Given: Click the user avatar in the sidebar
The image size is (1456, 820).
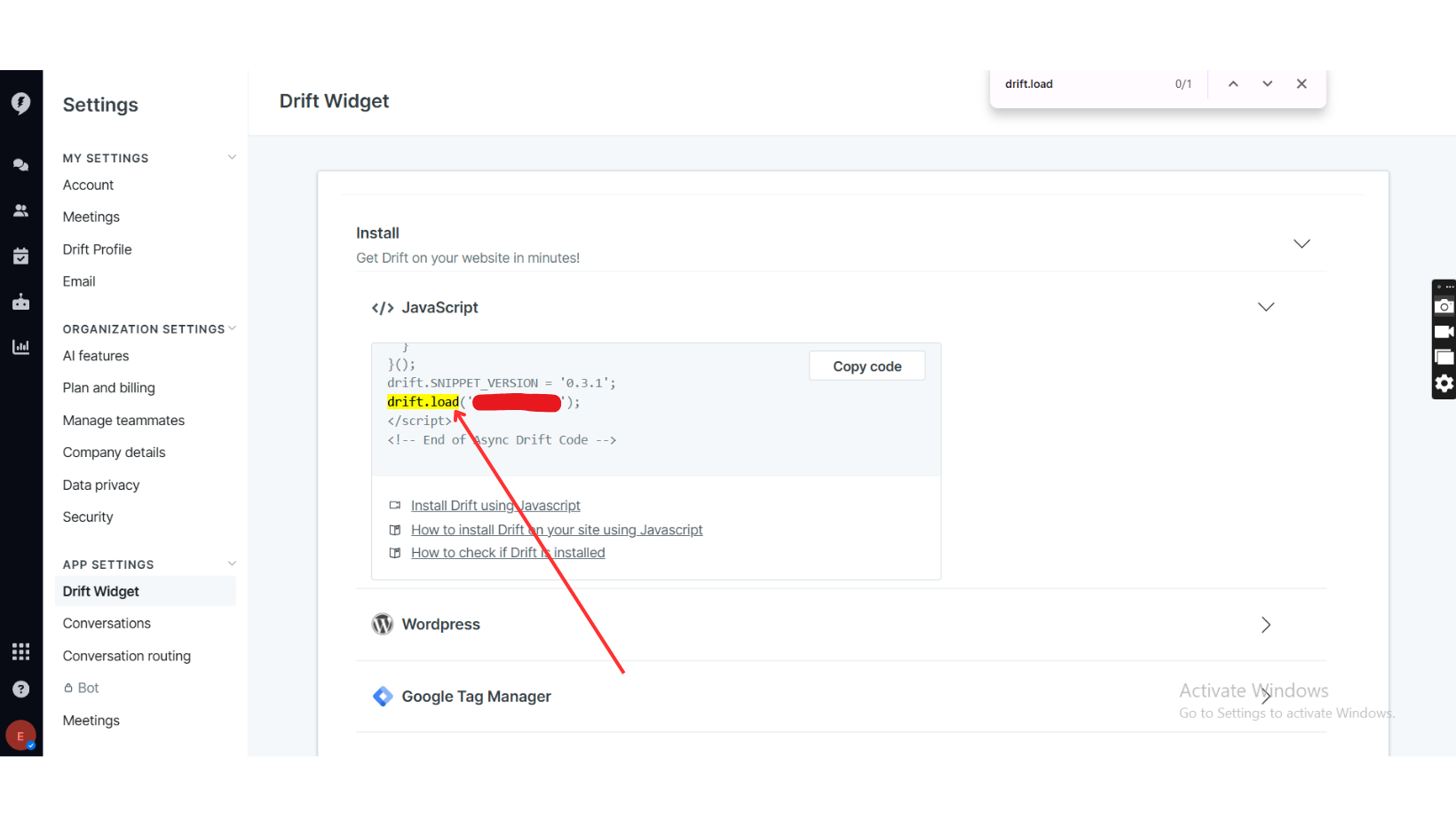Looking at the screenshot, I should [21, 736].
